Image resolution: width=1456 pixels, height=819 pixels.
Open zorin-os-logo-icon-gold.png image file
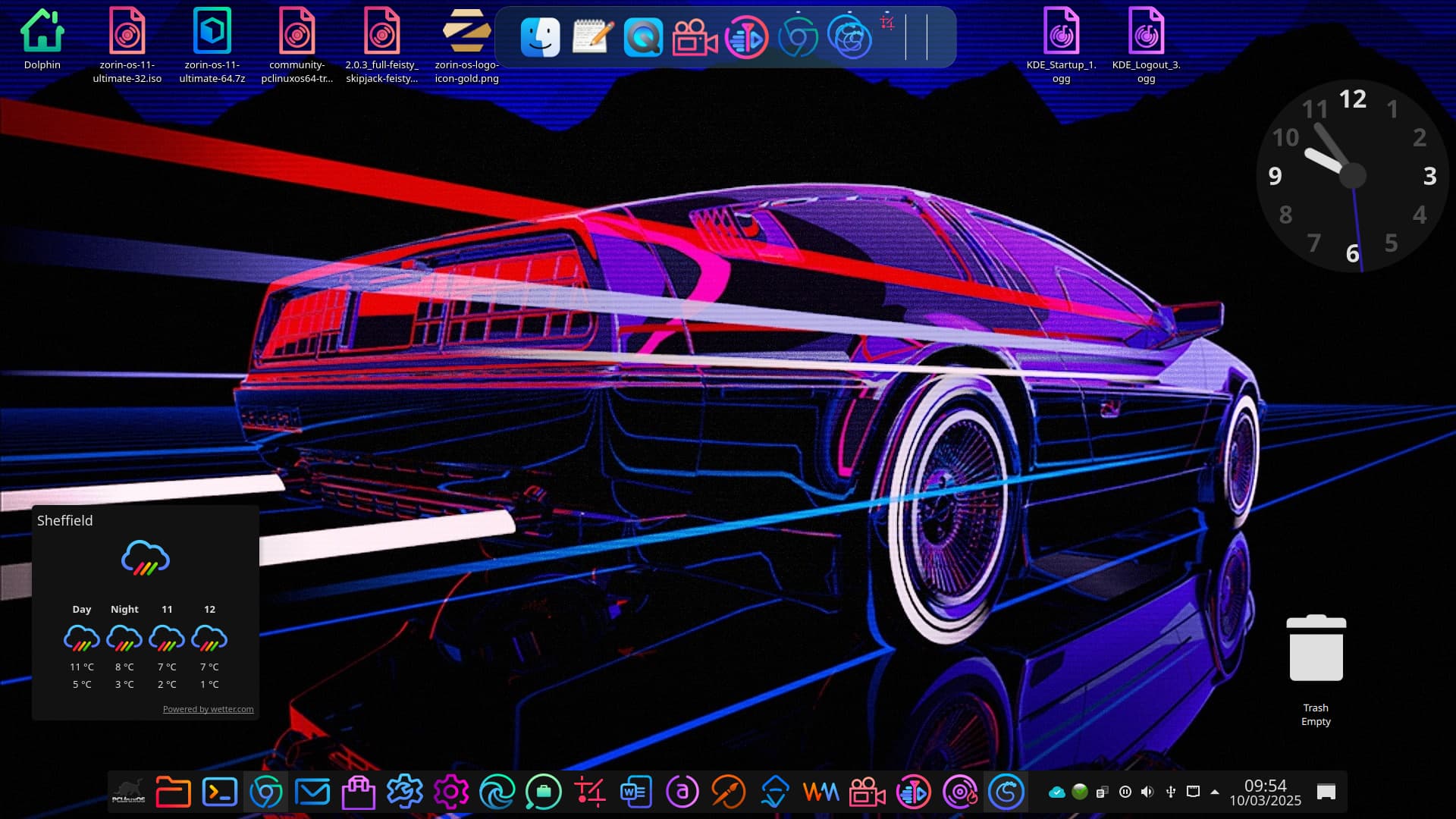466,44
